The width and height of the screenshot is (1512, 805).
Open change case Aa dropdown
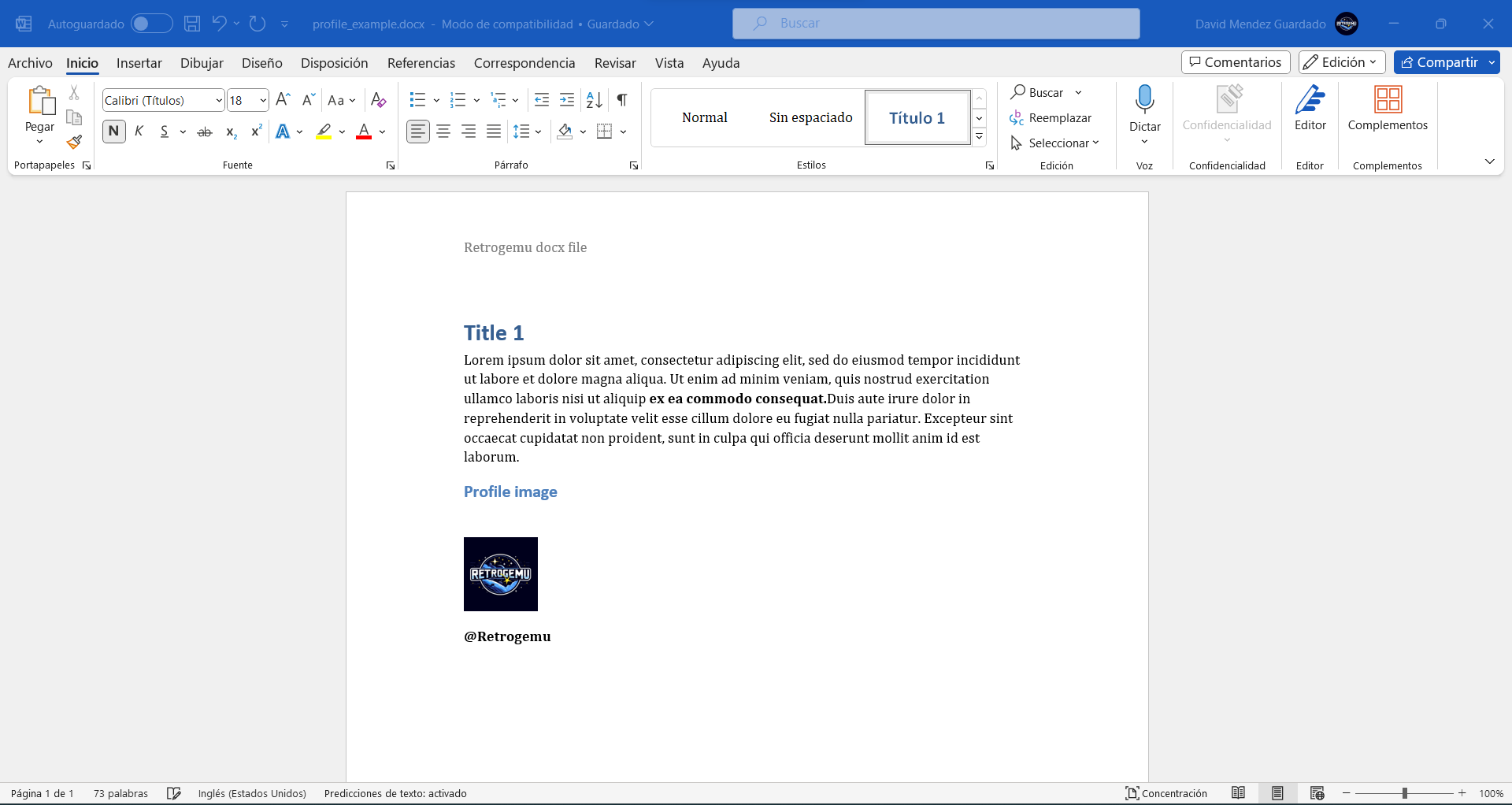[342, 100]
